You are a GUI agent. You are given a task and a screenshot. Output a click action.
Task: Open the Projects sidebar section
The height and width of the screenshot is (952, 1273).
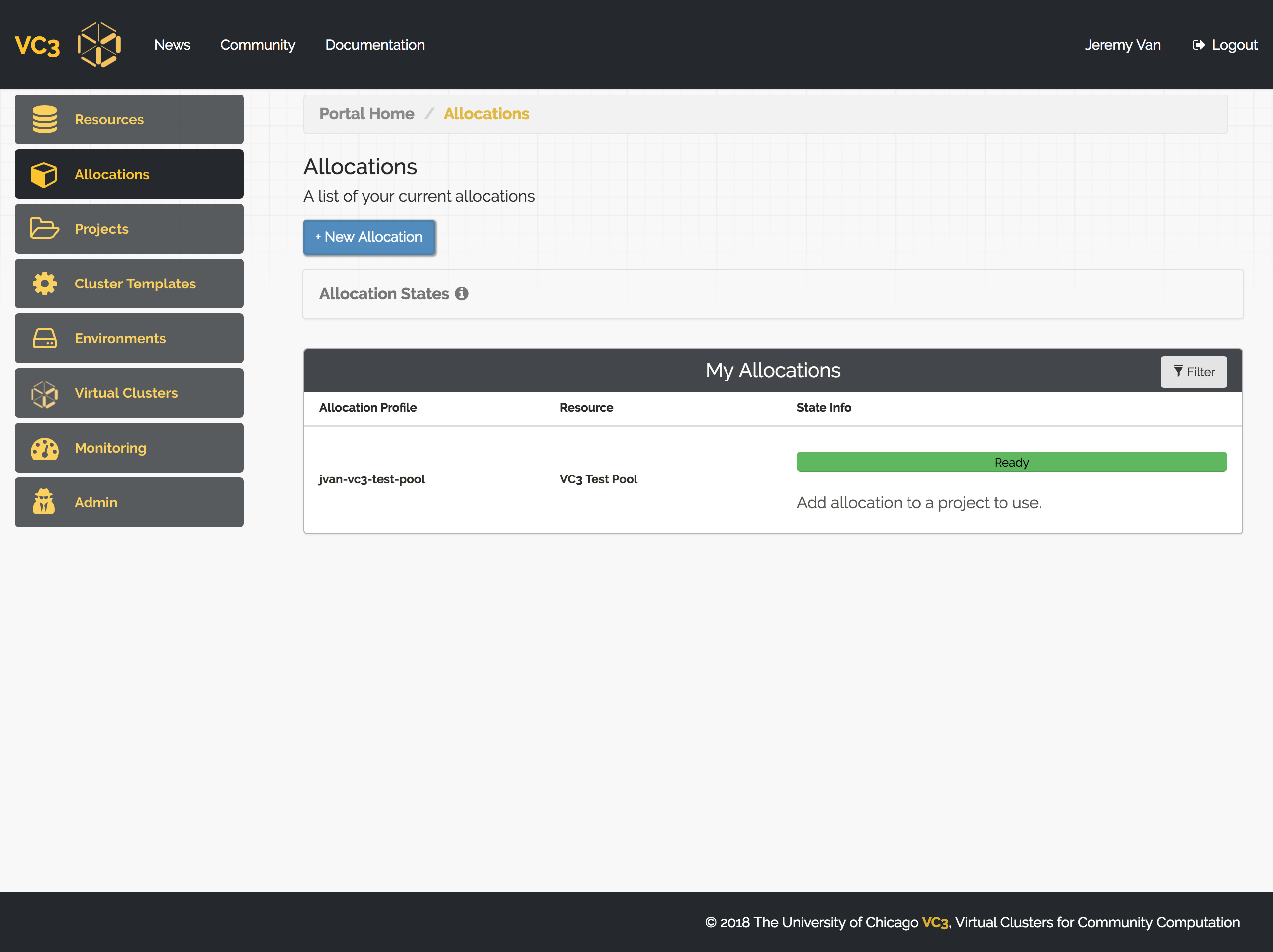coord(129,229)
